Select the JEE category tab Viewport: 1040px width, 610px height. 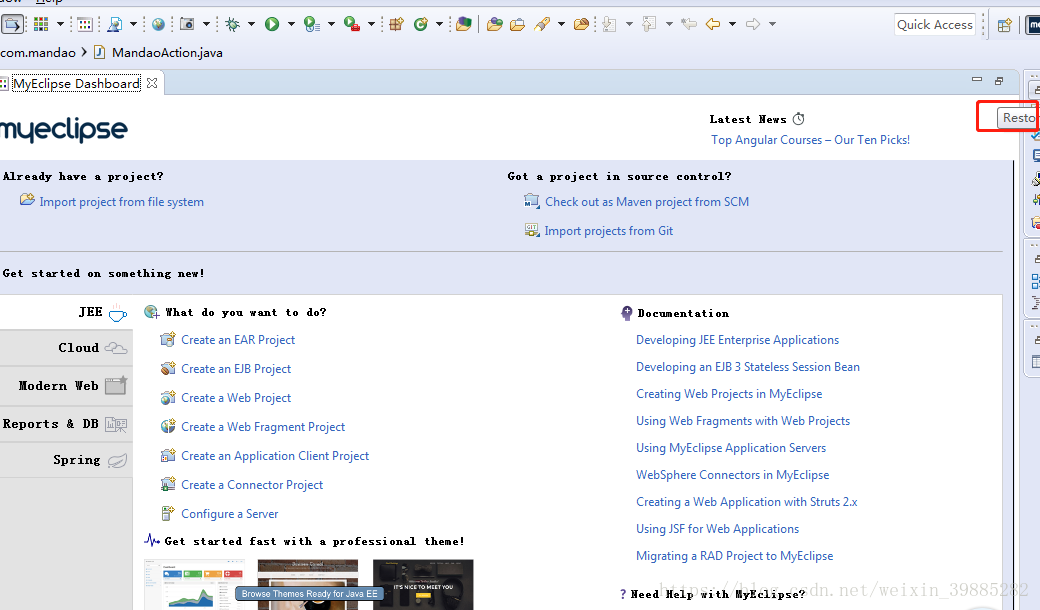(66, 312)
